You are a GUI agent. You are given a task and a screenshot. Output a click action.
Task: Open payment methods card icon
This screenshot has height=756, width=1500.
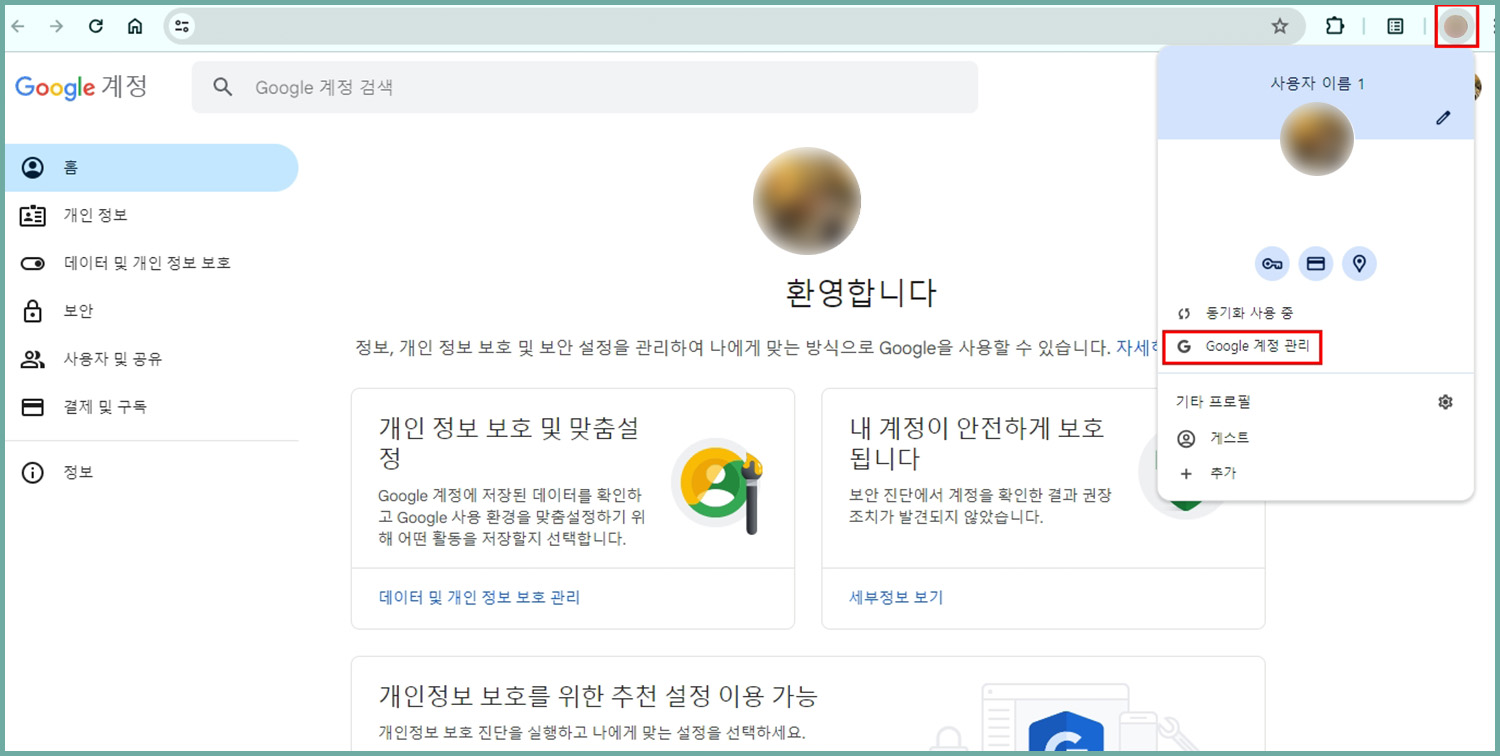coord(1316,264)
